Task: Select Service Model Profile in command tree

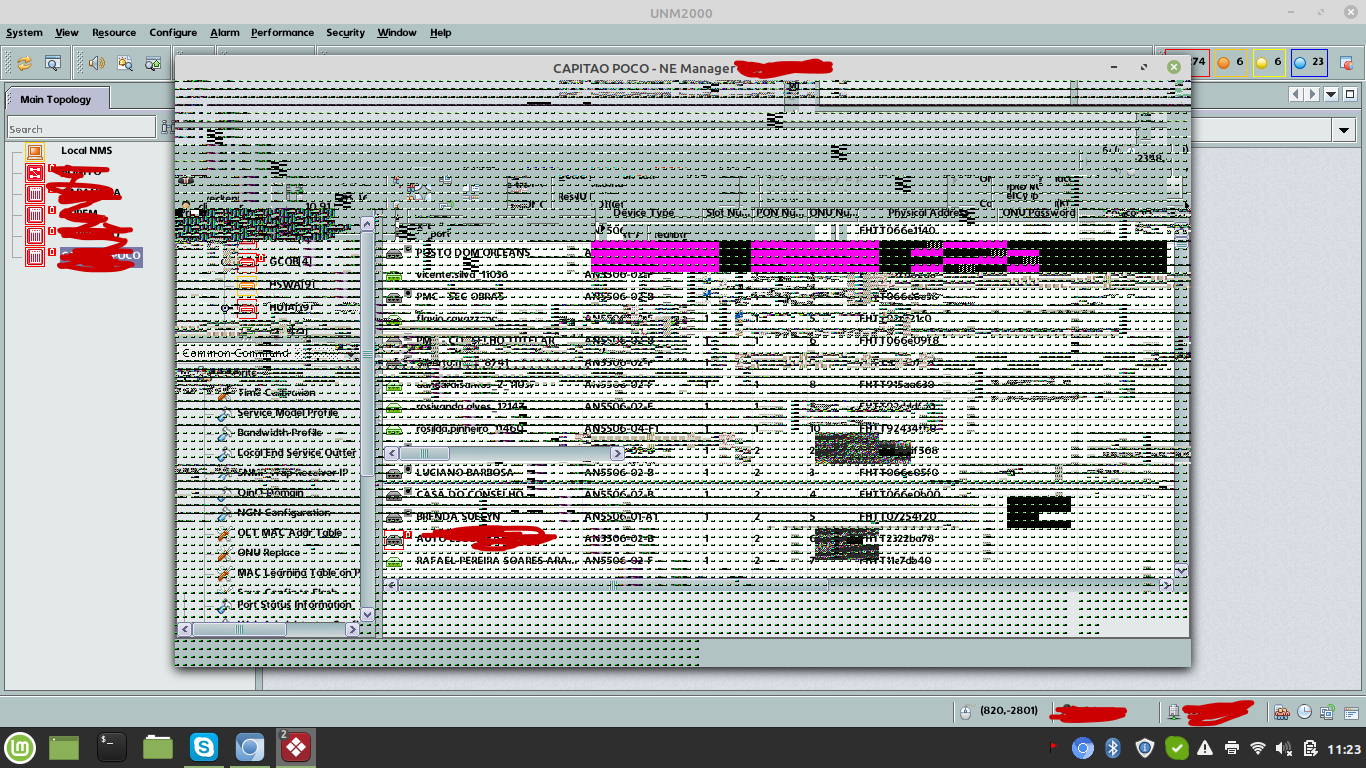Action: [x=287, y=413]
